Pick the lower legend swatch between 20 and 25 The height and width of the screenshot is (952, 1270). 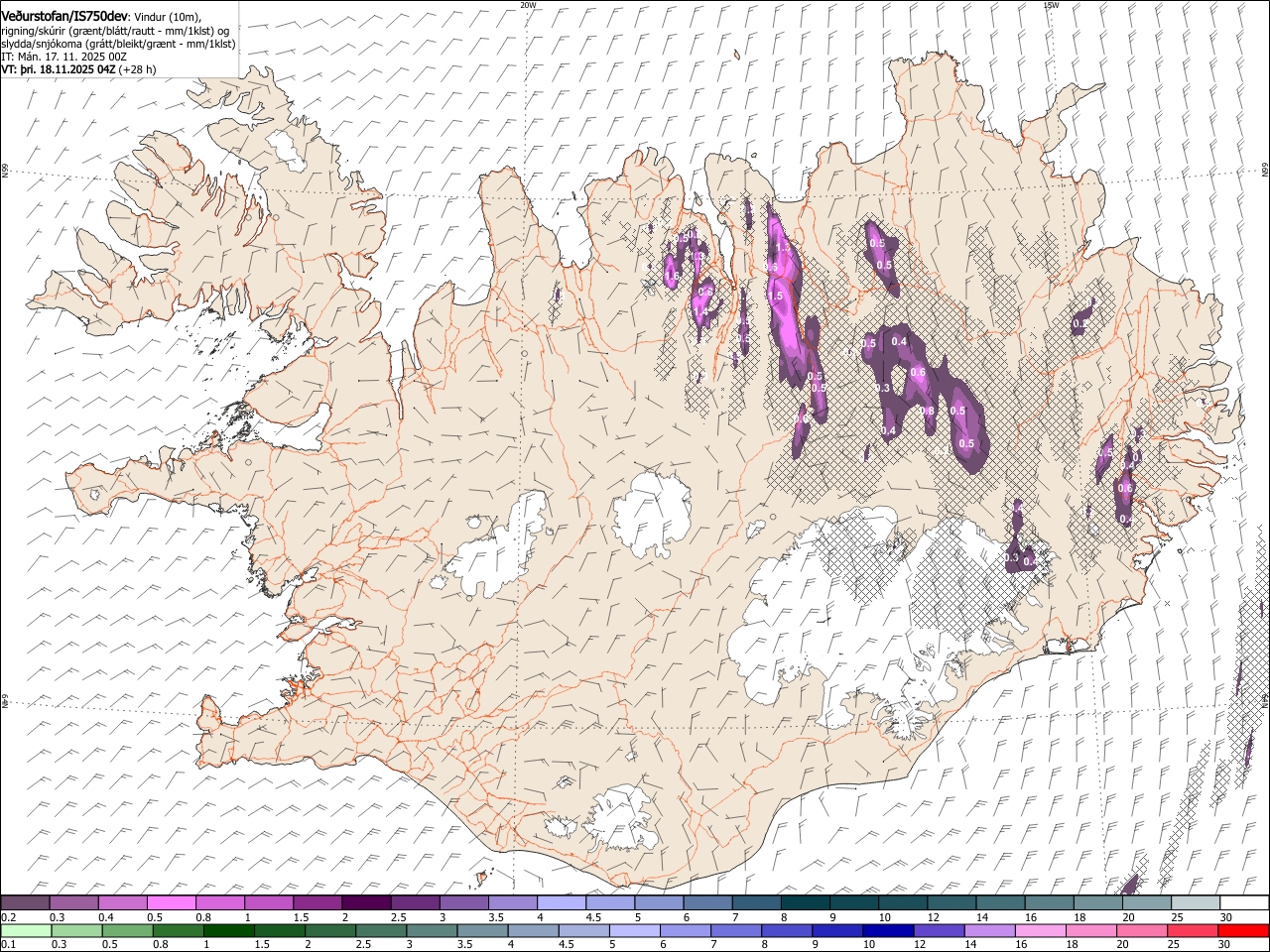click(x=1143, y=930)
